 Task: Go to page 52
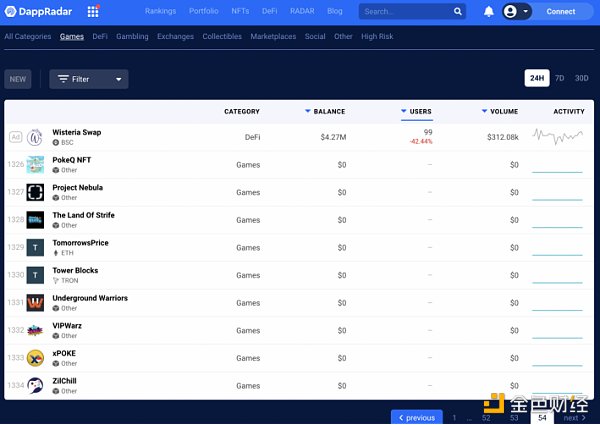tap(486, 418)
